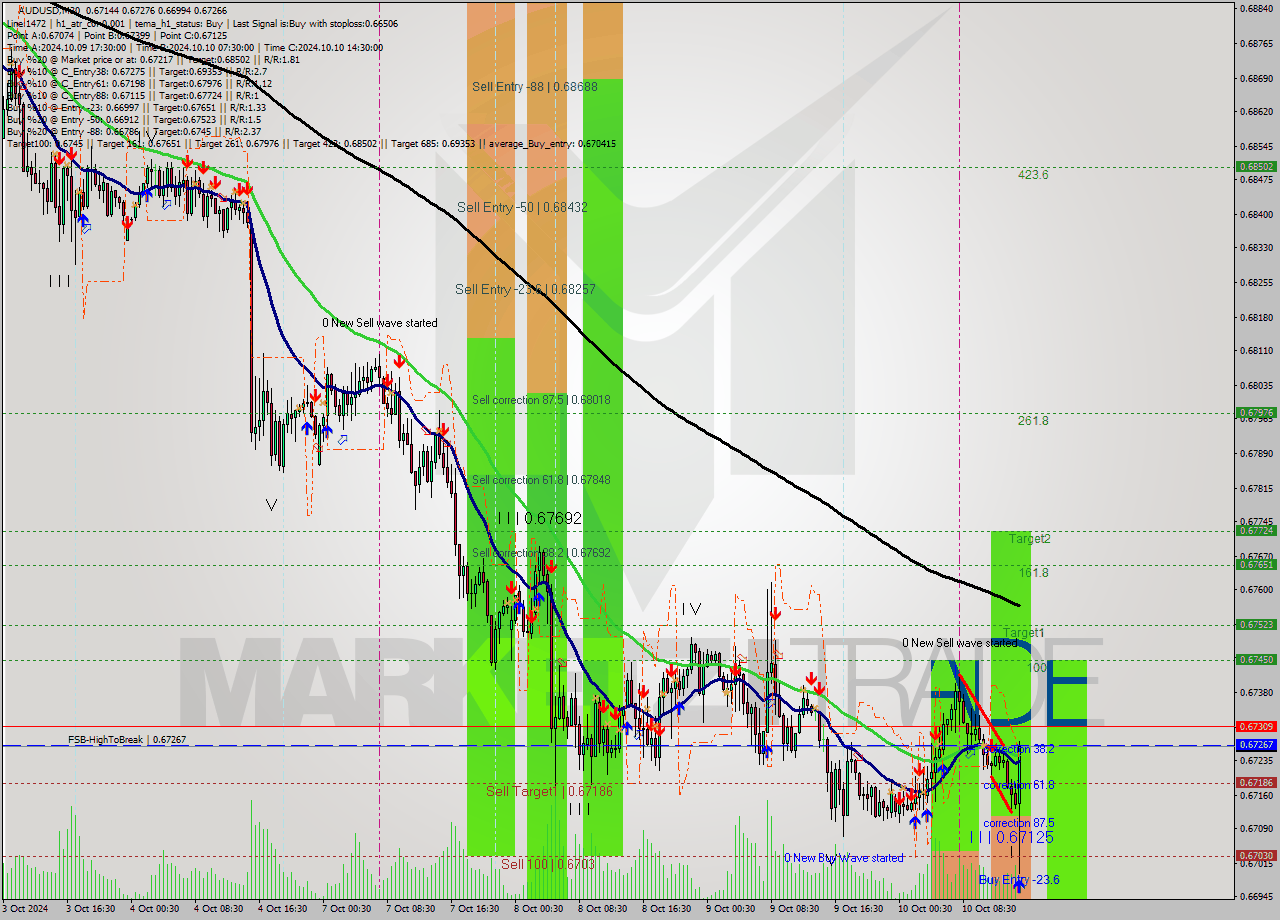
Task: Click the 'average_Buy_entry: 0.670415' text
Action: 551,143
